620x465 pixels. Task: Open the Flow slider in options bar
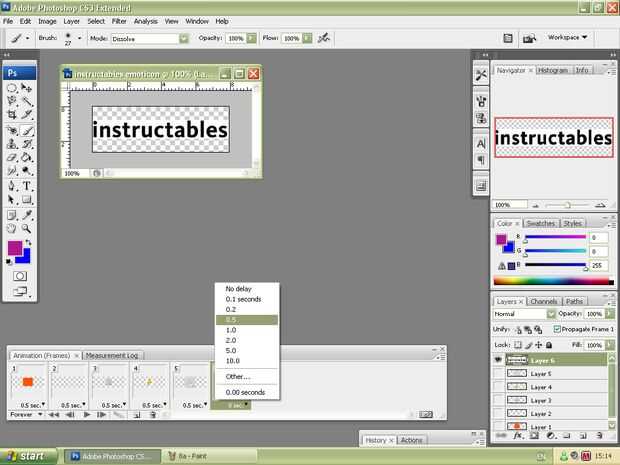pyautogui.click(x=307, y=38)
